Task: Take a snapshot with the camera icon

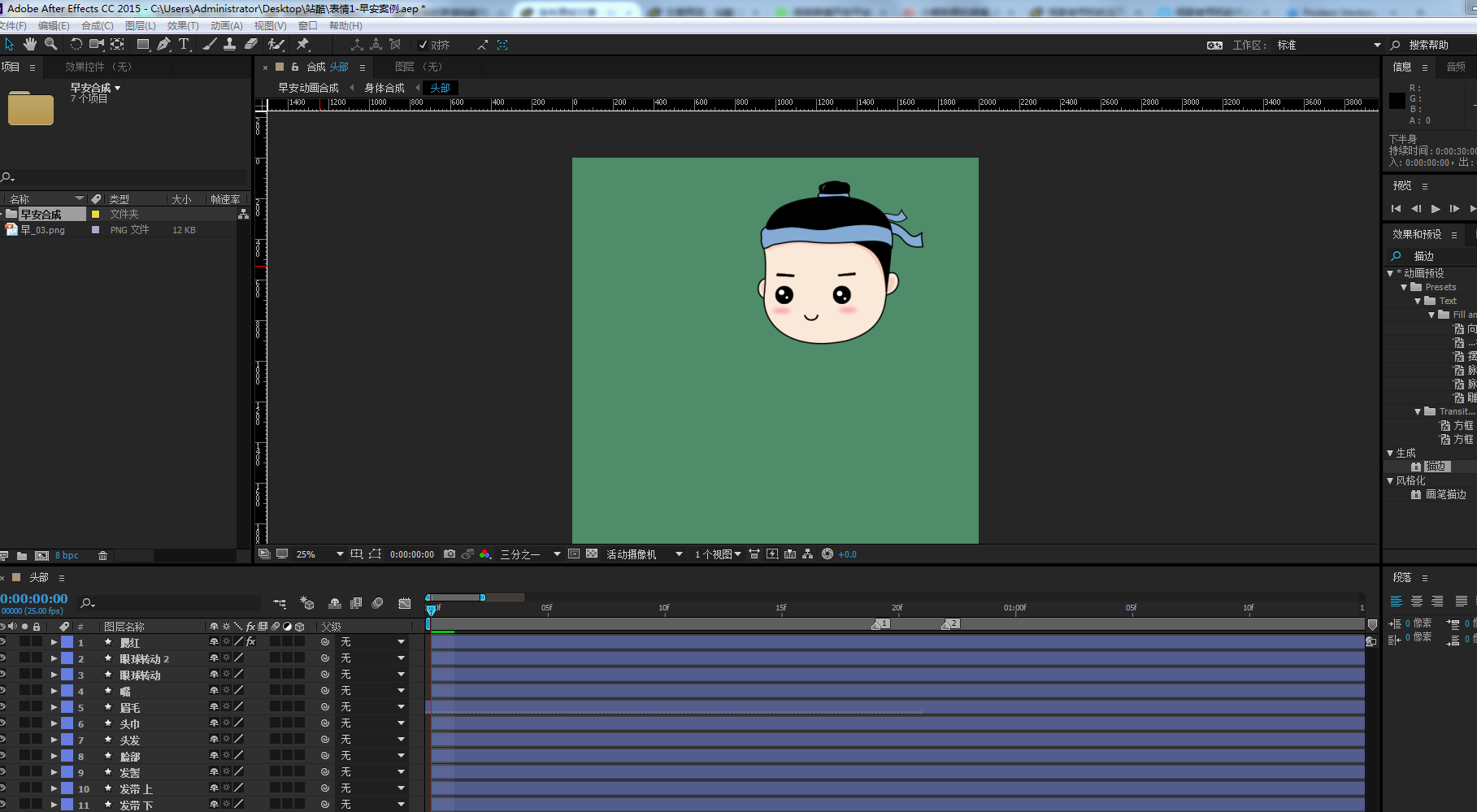Action: [x=450, y=554]
